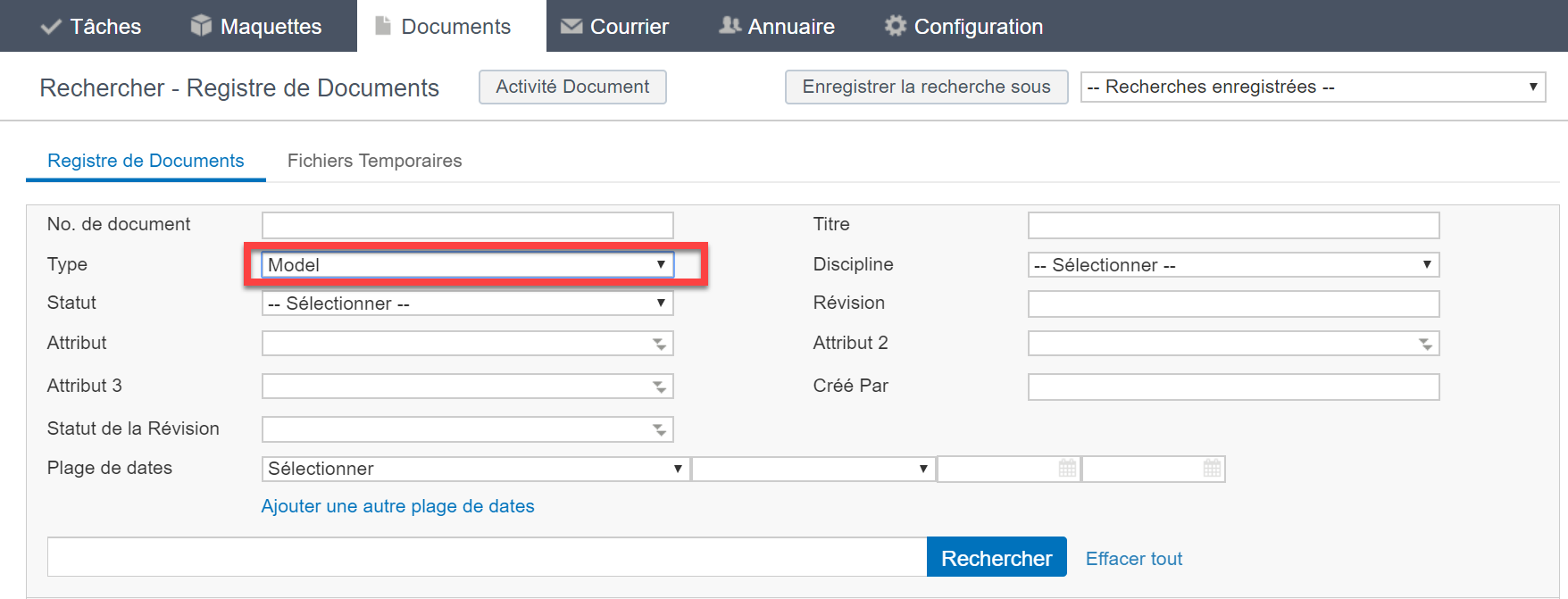Open the Statut dropdown
The height and width of the screenshot is (599, 1568).
[x=467, y=304]
